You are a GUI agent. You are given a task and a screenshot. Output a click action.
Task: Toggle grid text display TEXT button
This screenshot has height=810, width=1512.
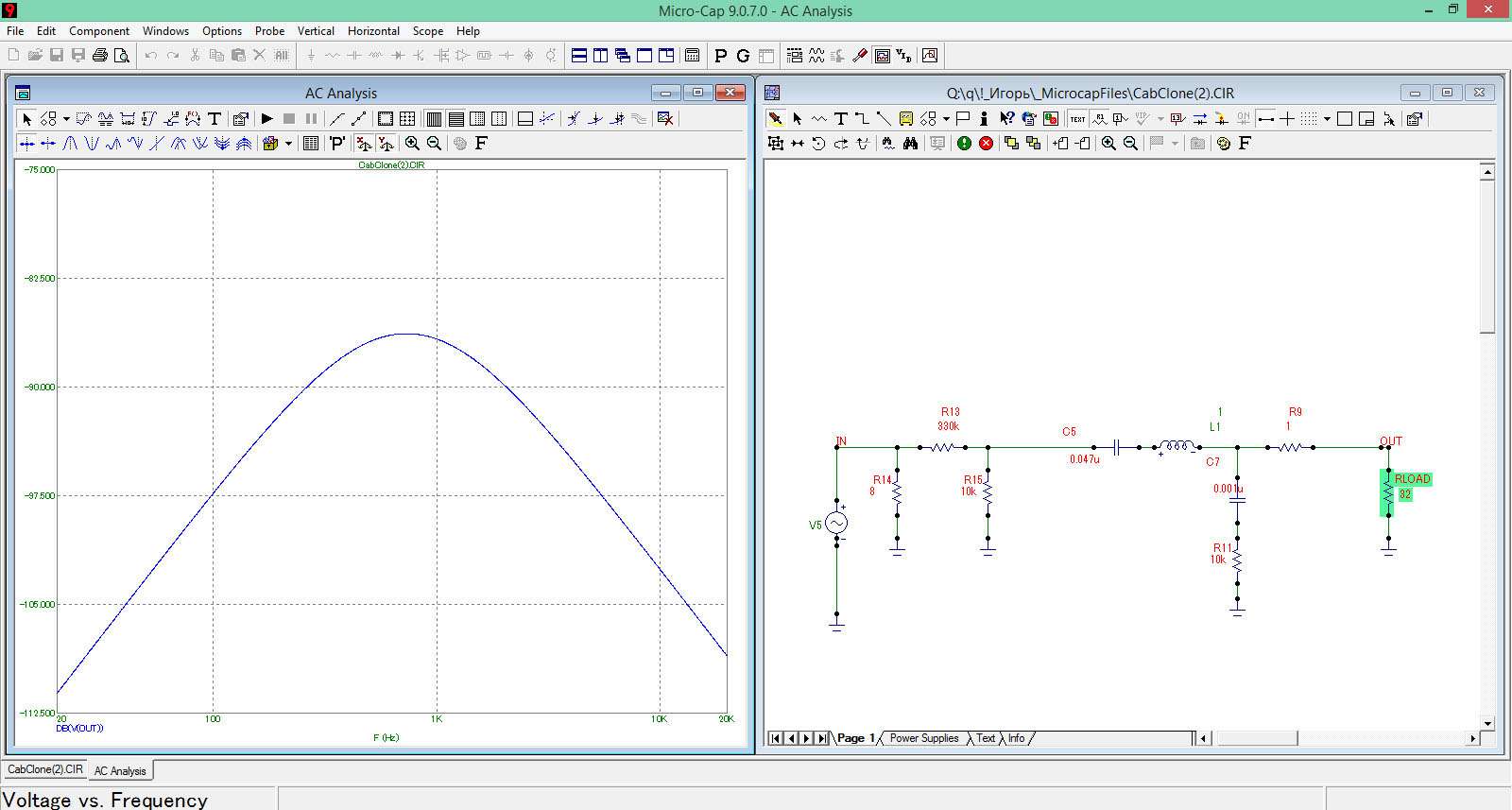pos(1077,119)
